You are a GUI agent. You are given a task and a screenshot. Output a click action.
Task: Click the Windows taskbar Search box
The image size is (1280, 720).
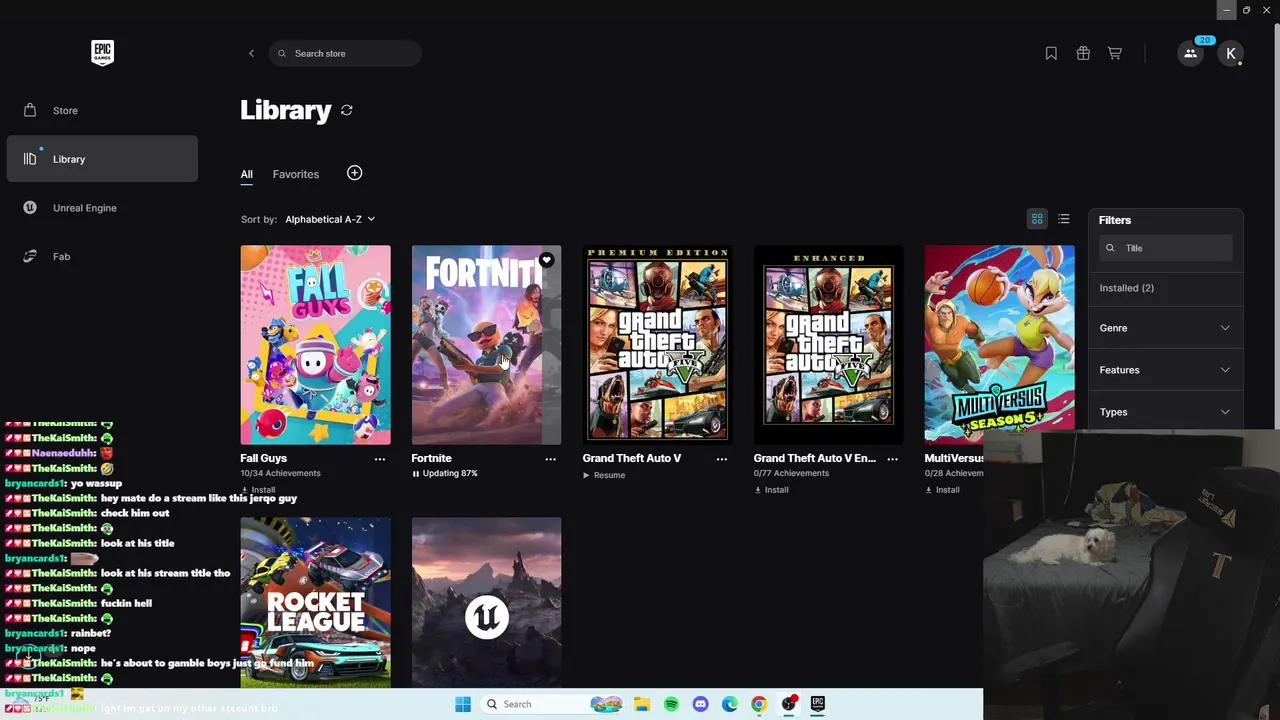552,704
